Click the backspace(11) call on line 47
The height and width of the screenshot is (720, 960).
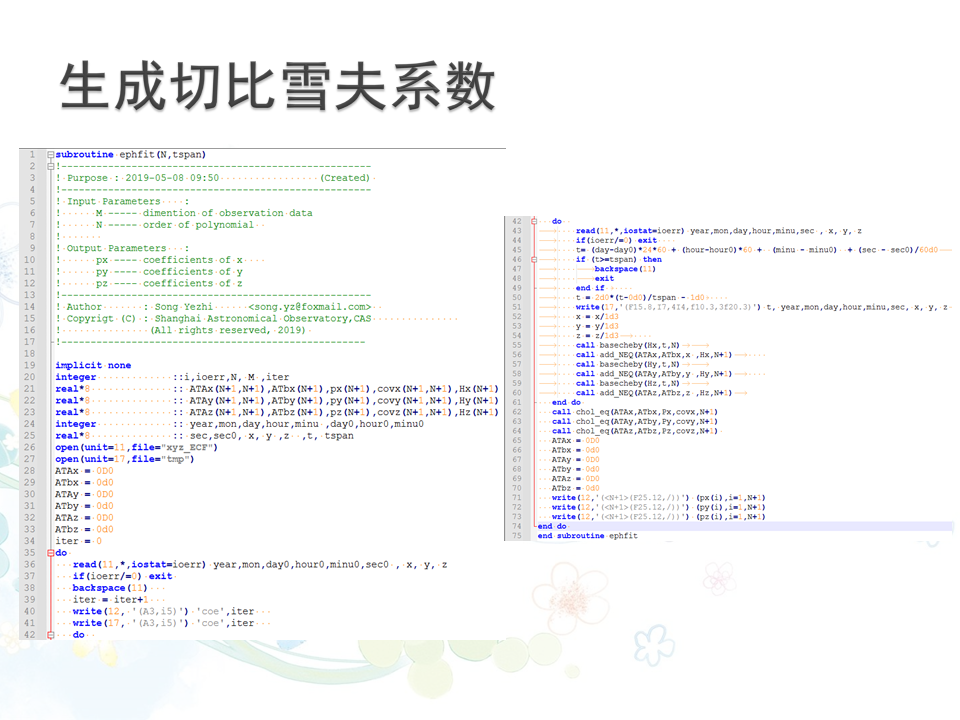625,269
